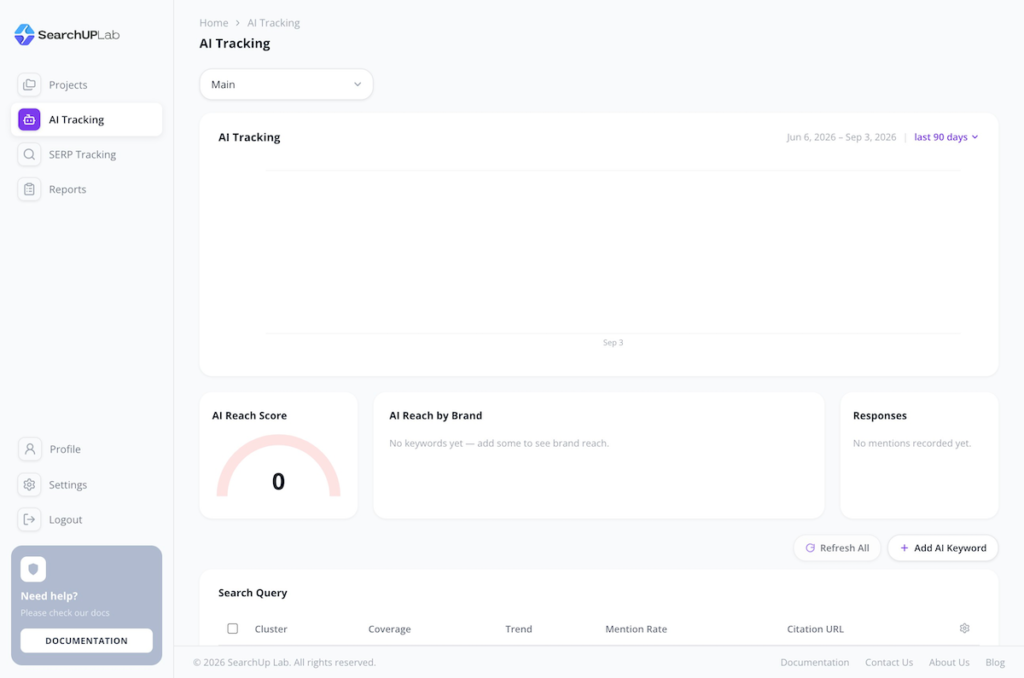Sort by Cluster column header
The height and width of the screenshot is (678, 1024).
point(270,629)
